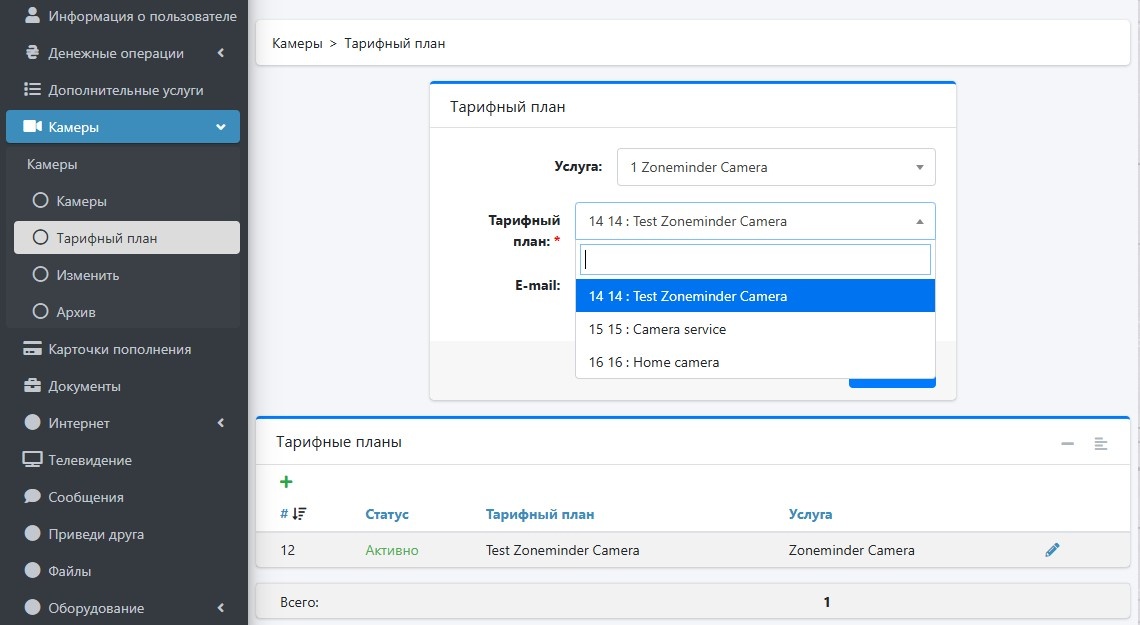Sort by the Услуга column header

pyautogui.click(x=810, y=514)
